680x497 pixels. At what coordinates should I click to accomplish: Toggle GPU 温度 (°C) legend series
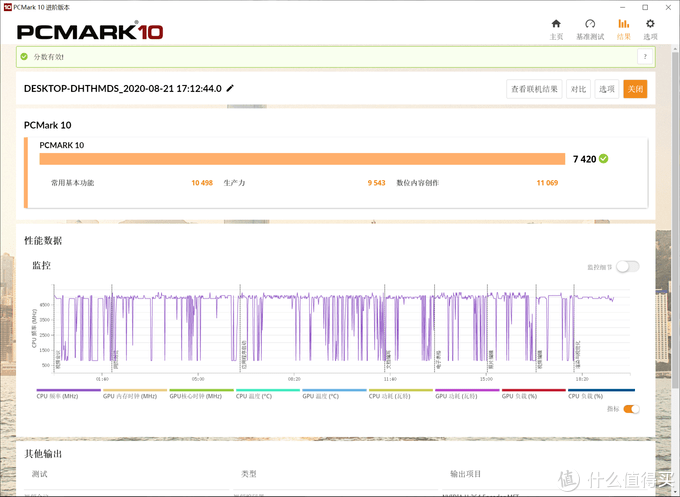tap(334, 394)
